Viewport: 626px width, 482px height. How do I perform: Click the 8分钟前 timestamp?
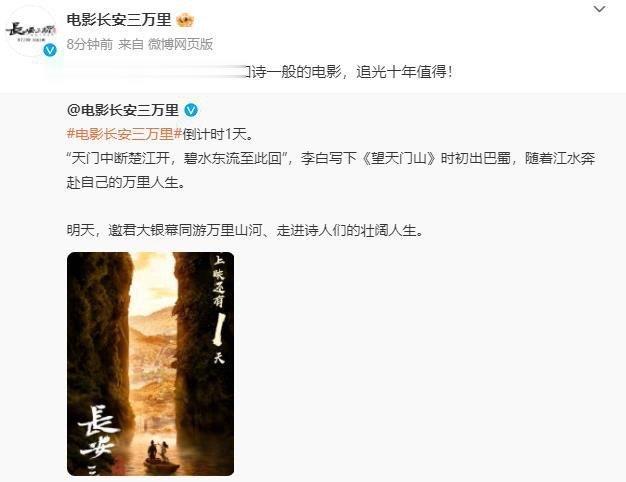coord(90,44)
